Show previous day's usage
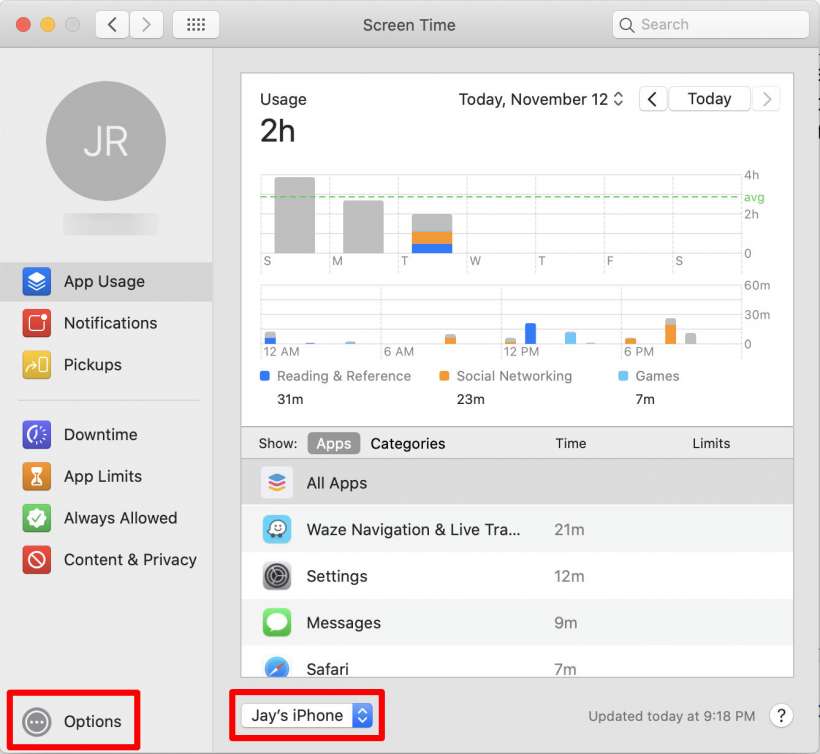The image size is (820, 754). pyautogui.click(x=653, y=99)
